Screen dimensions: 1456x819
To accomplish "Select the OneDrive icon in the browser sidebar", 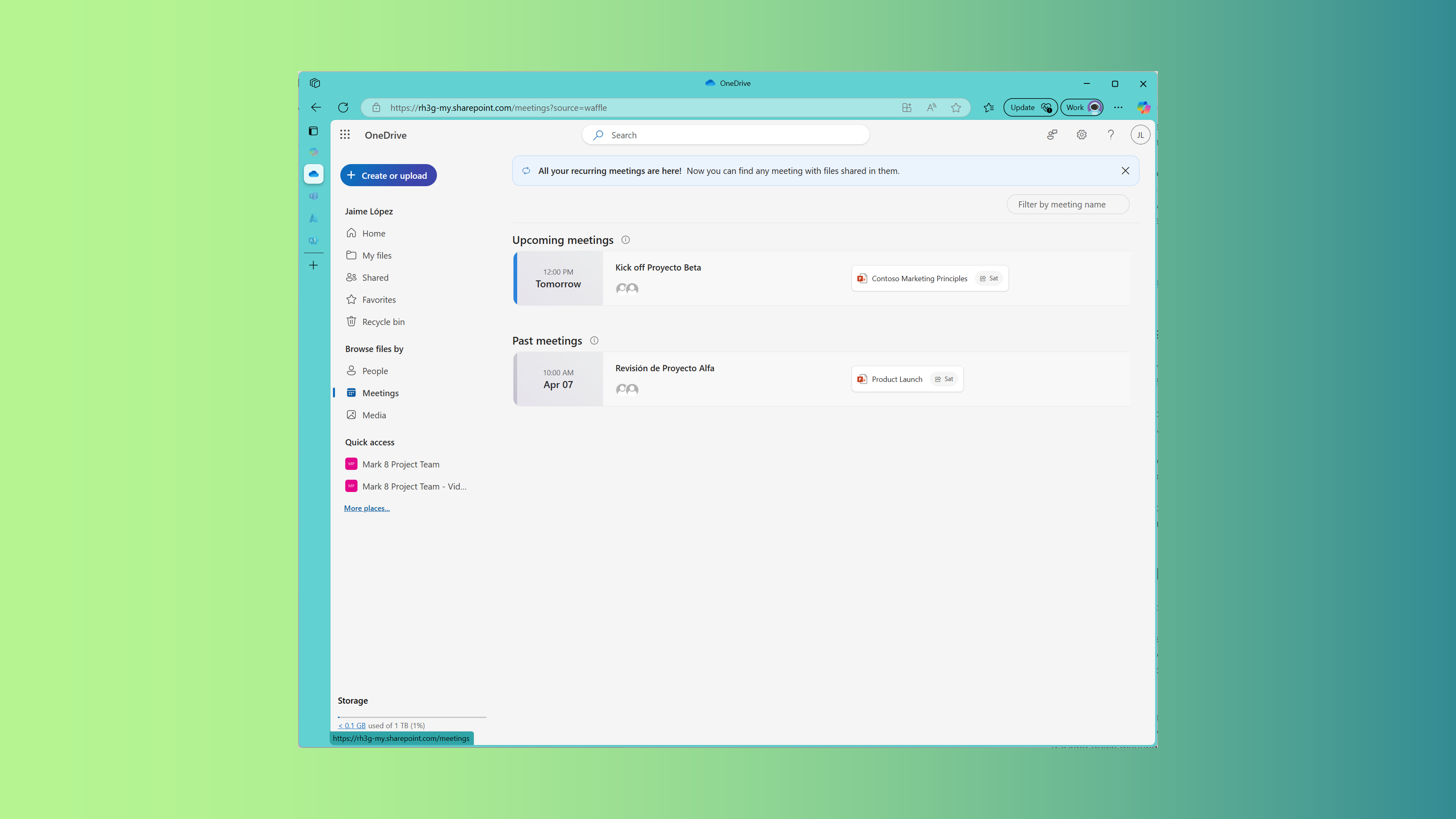I will [314, 173].
